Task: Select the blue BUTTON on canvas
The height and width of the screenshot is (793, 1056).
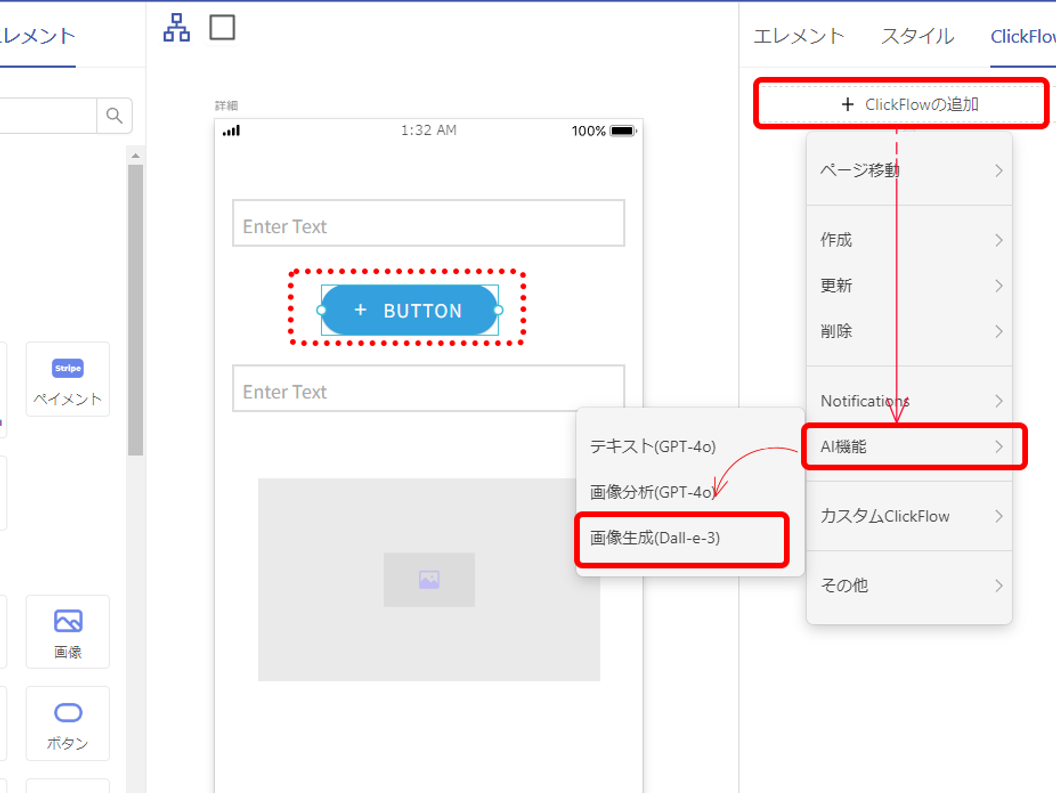Action: tap(409, 310)
